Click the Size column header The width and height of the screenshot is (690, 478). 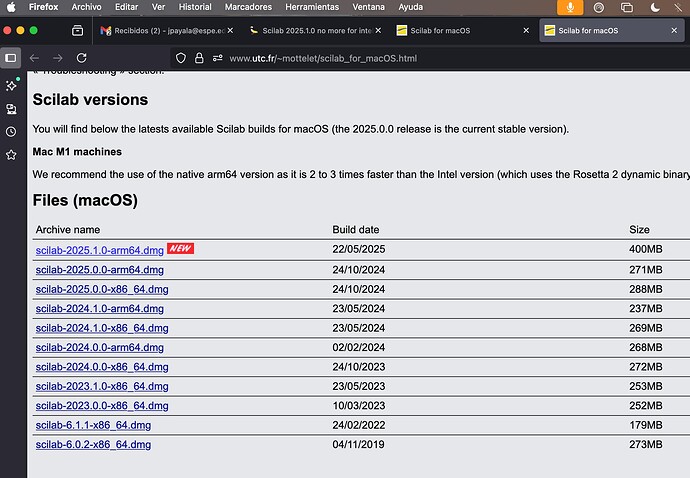tap(639, 230)
